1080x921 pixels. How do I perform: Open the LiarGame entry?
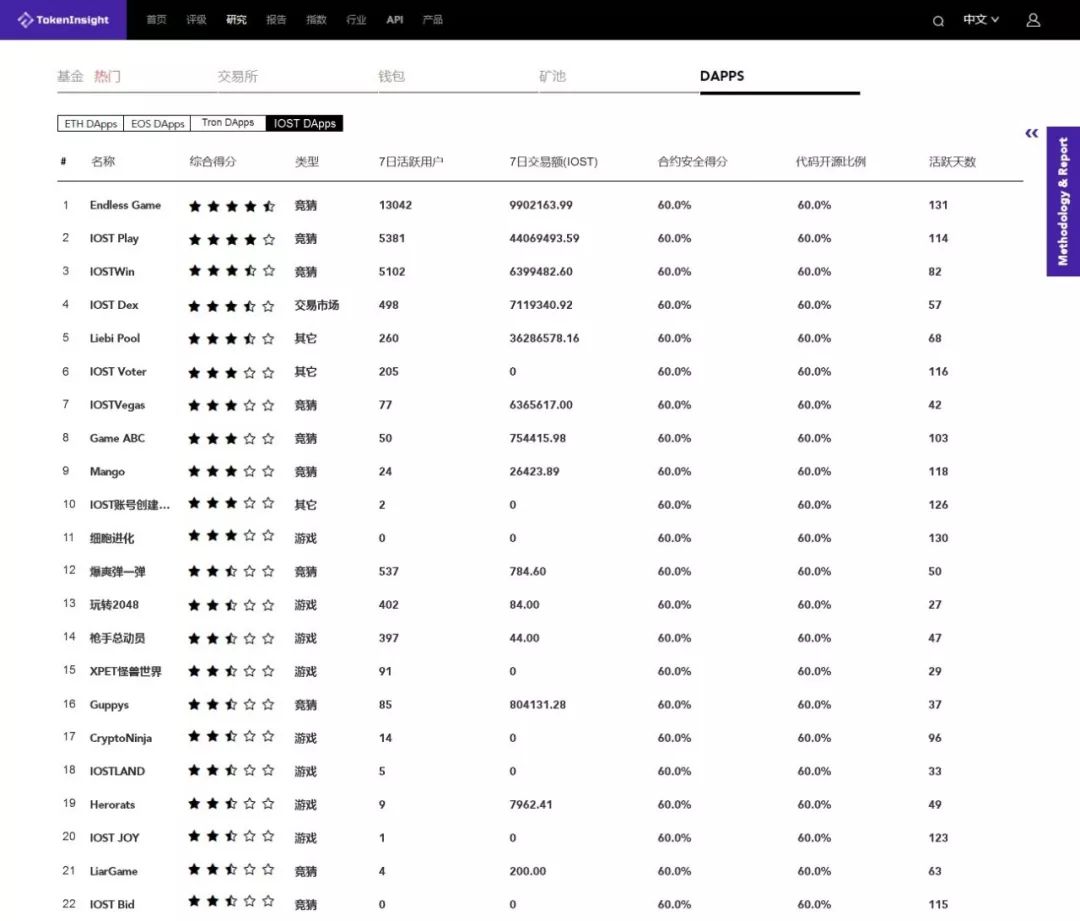(114, 871)
